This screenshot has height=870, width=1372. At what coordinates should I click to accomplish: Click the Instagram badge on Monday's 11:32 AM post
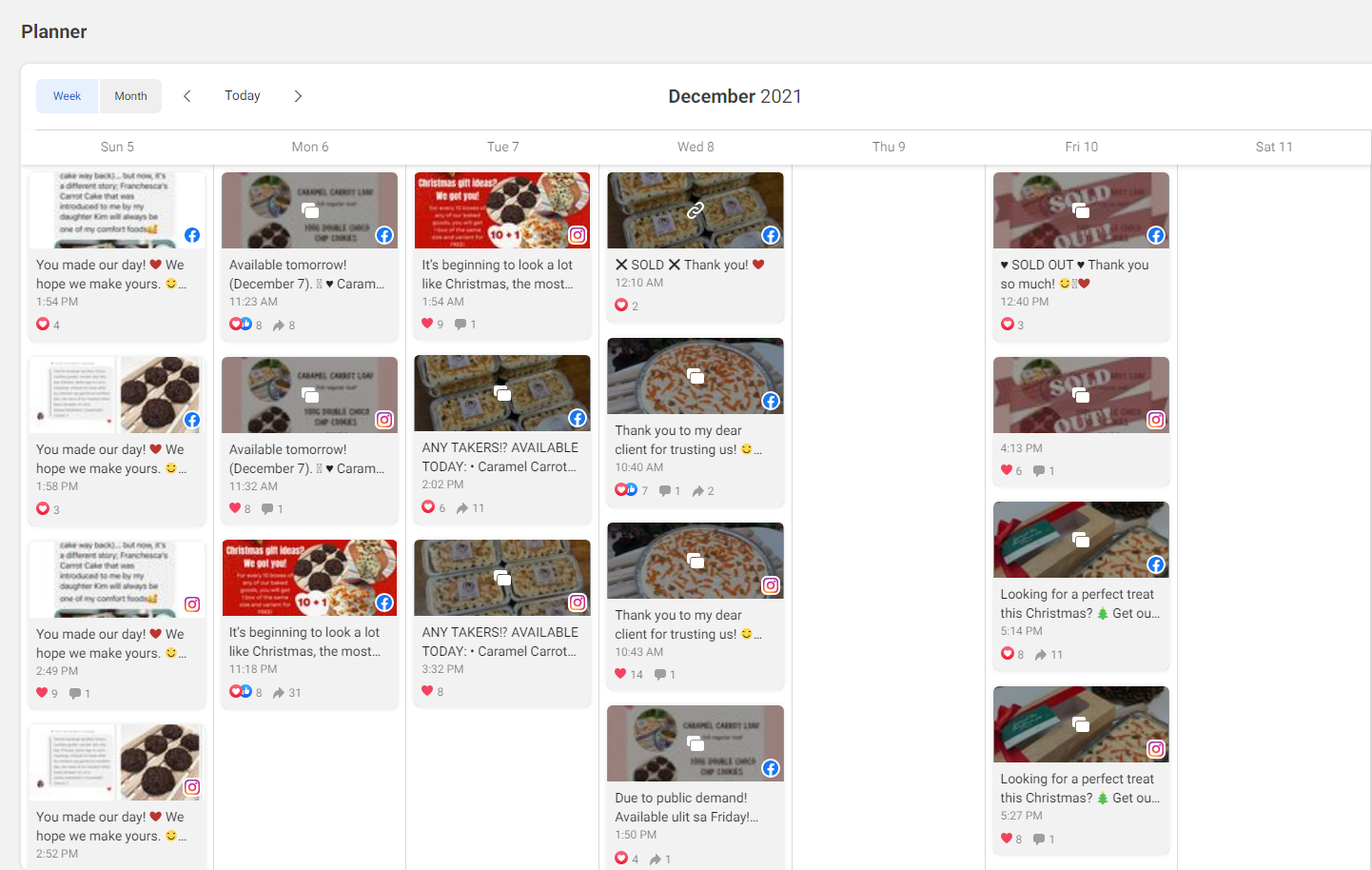384,420
